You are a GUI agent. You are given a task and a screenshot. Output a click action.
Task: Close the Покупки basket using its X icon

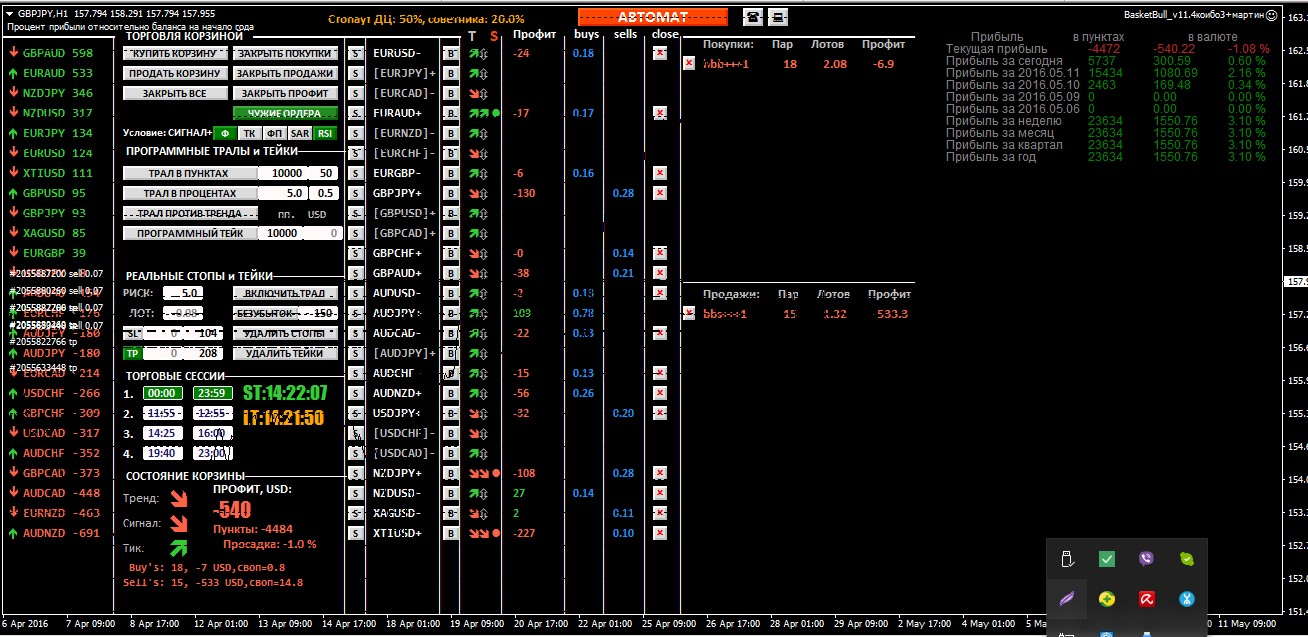tap(689, 63)
